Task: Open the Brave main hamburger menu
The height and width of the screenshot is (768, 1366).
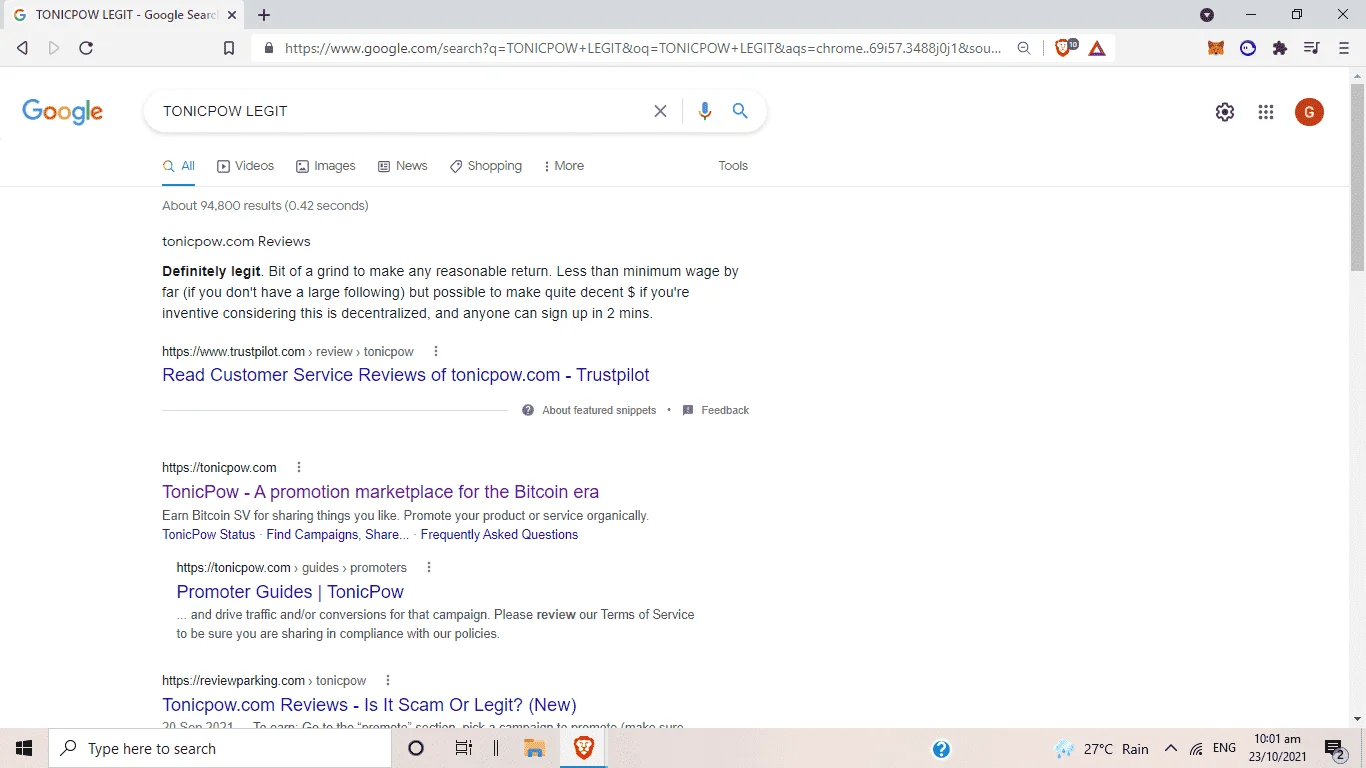Action: tap(1343, 48)
